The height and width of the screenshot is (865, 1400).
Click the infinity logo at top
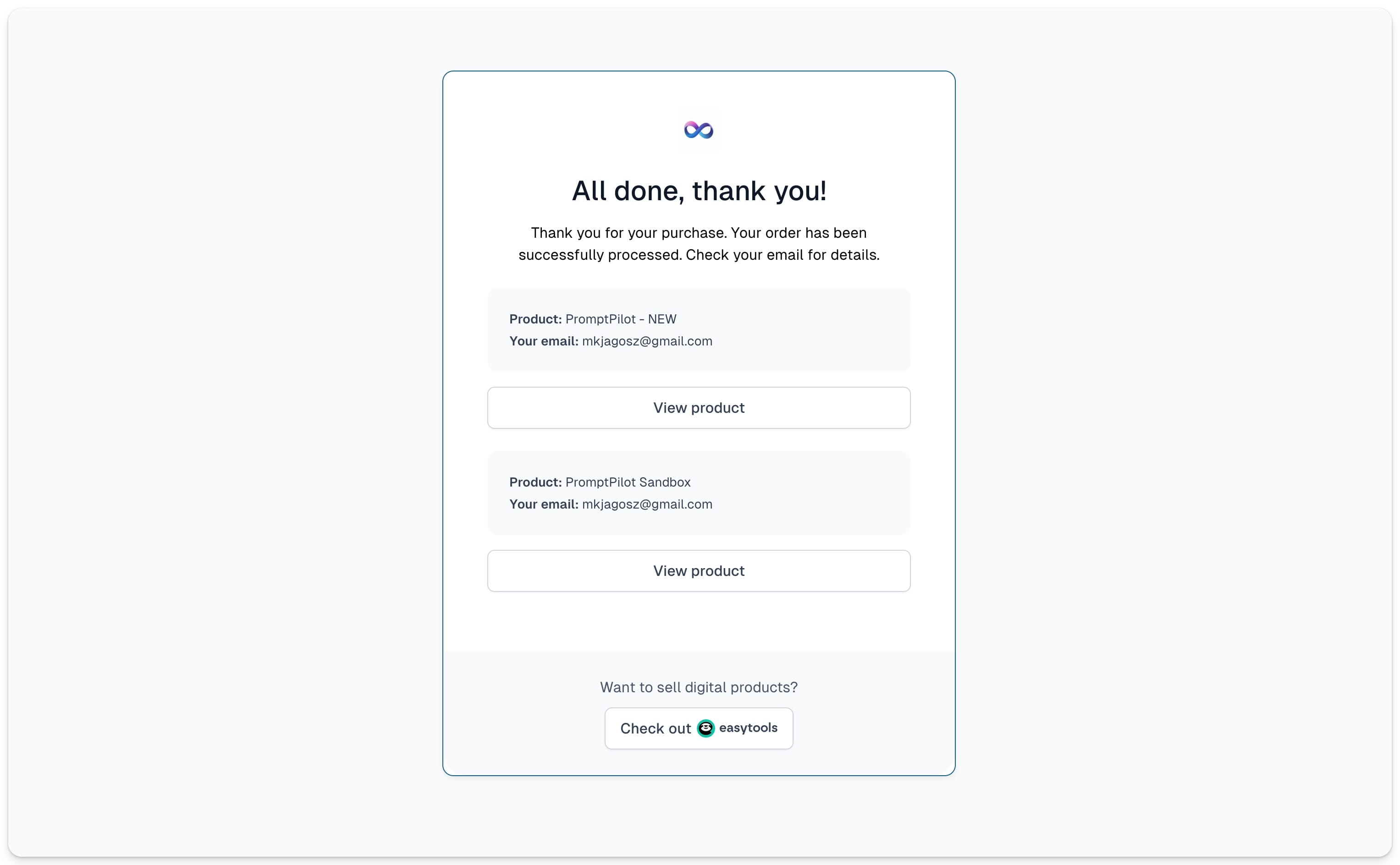(699, 130)
